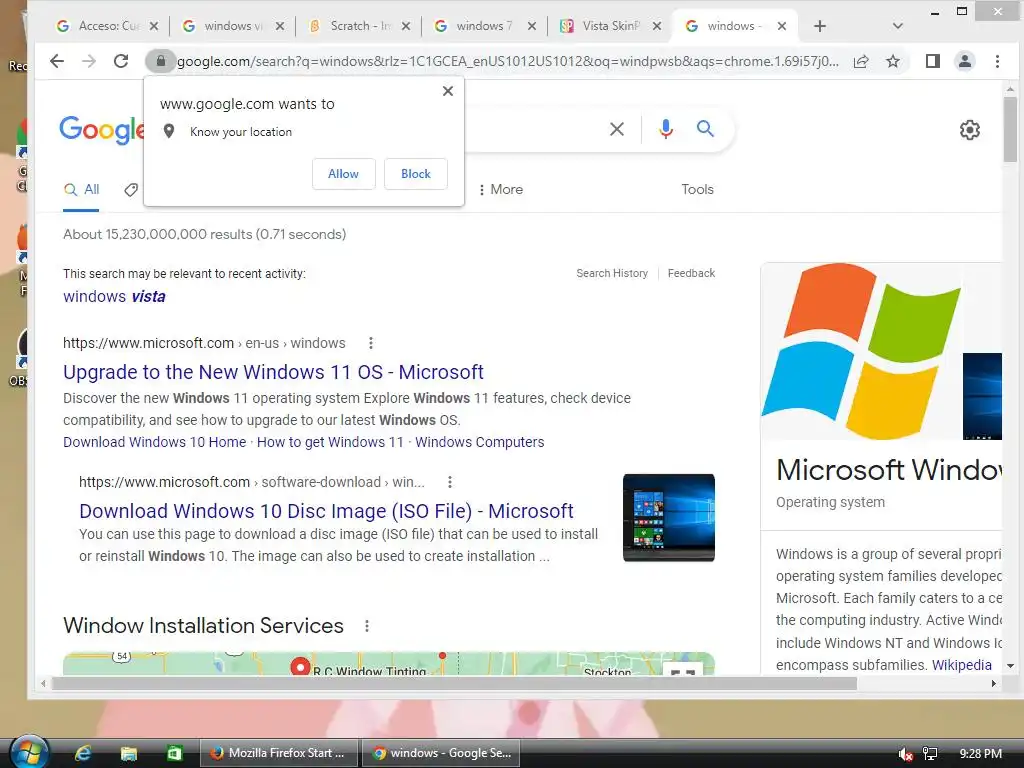The width and height of the screenshot is (1024, 768).
Task: Launch Internet Explorer from the taskbar
Action: (x=83, y=754)
